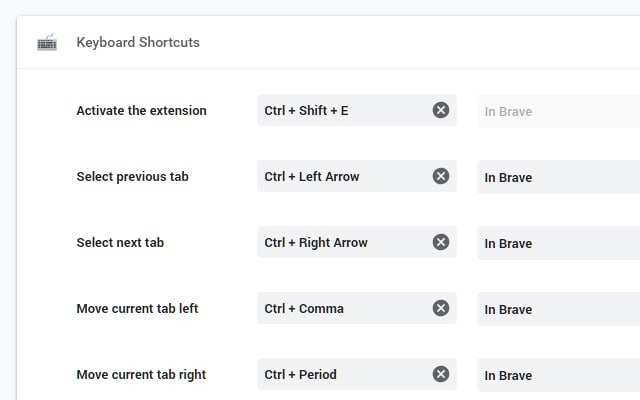Open scope dropdown for Move current tab right
Image resolution: width=640 pixels, height=400 pixels.
(x=558, y=375)
